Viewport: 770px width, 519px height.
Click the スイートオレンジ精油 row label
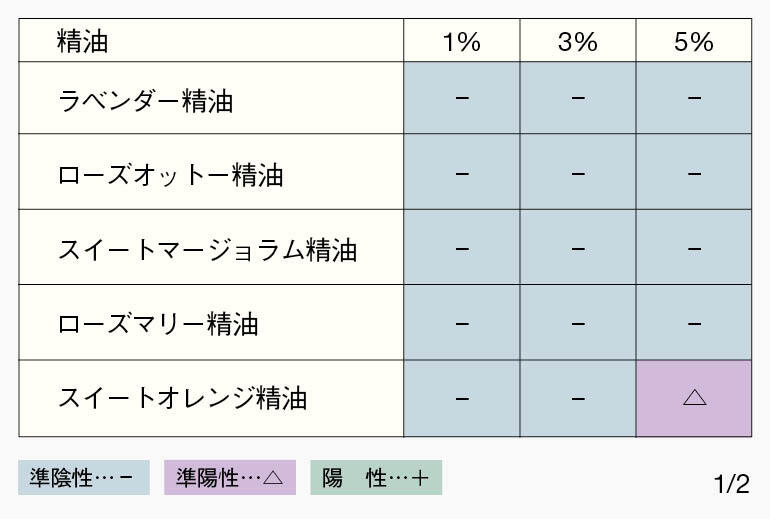click(x=183, y=398)
